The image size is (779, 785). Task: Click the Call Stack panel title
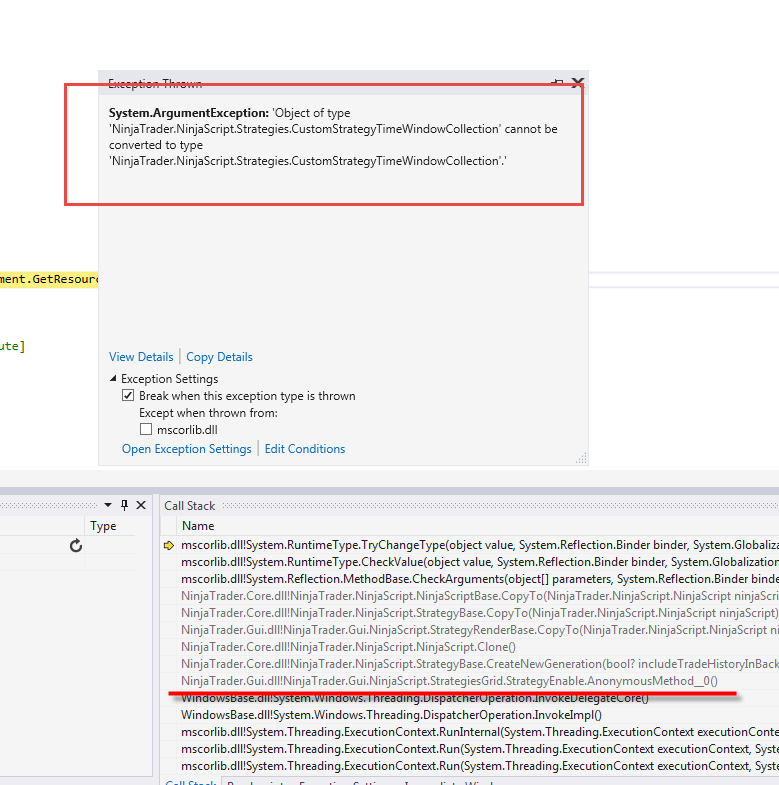[x=190, y=506]
